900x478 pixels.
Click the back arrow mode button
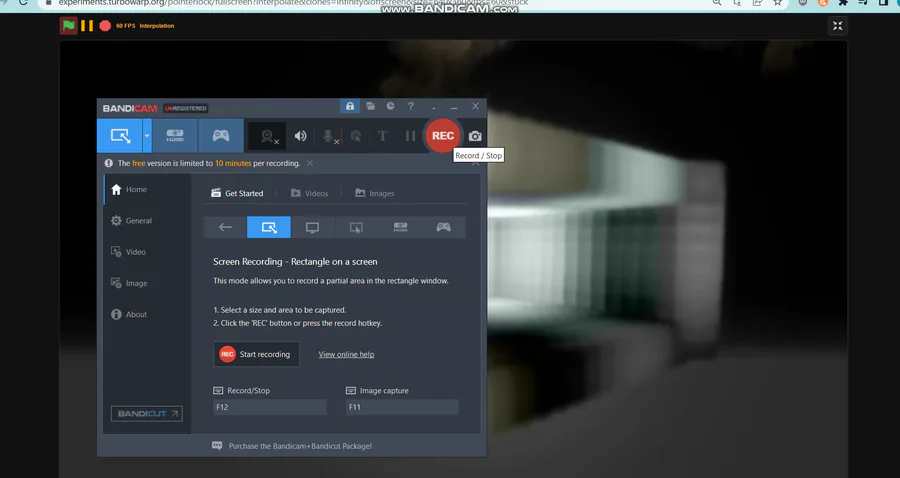pos(225,227)
